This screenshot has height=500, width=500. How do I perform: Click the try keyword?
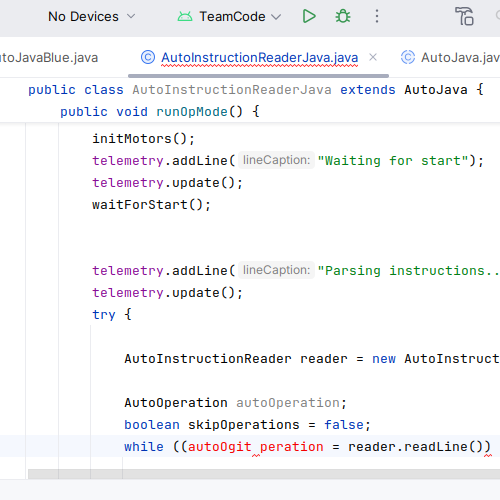pyautogui.click(x=104, y=315)
